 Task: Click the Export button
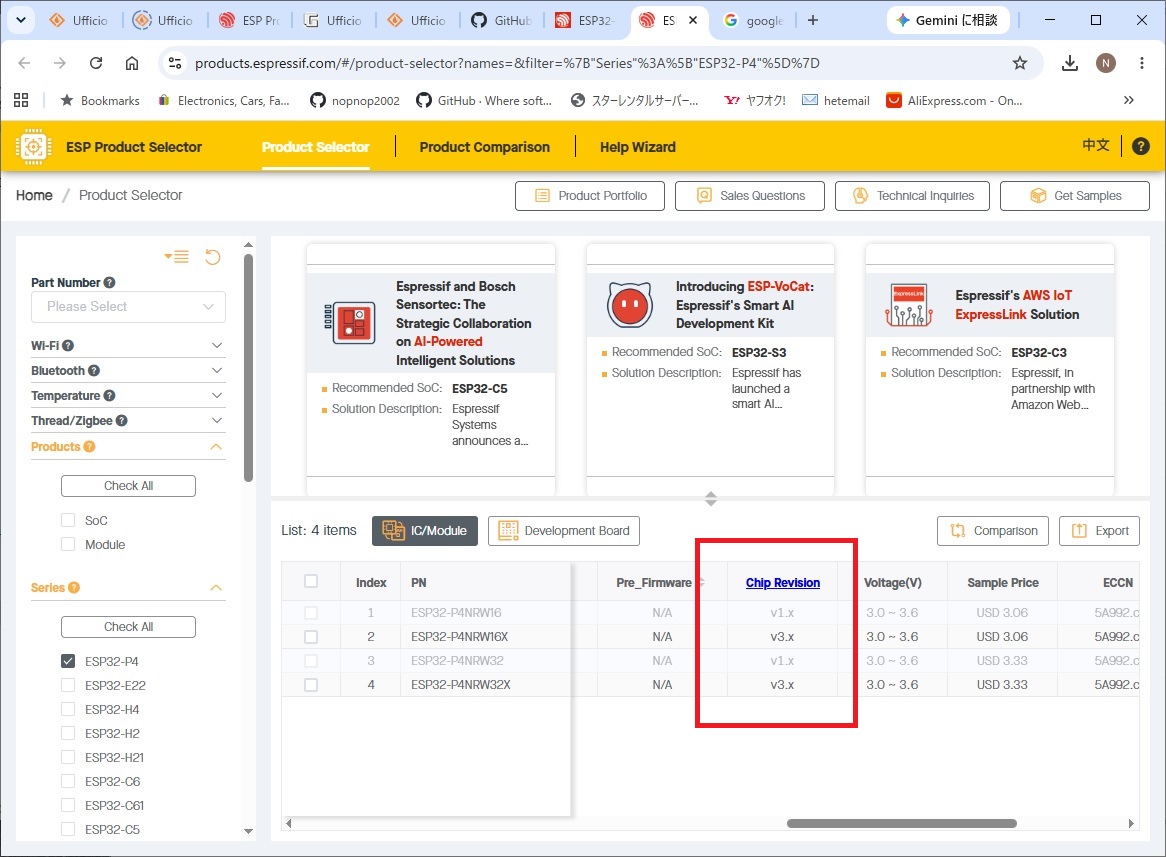tap(1099, 530)
